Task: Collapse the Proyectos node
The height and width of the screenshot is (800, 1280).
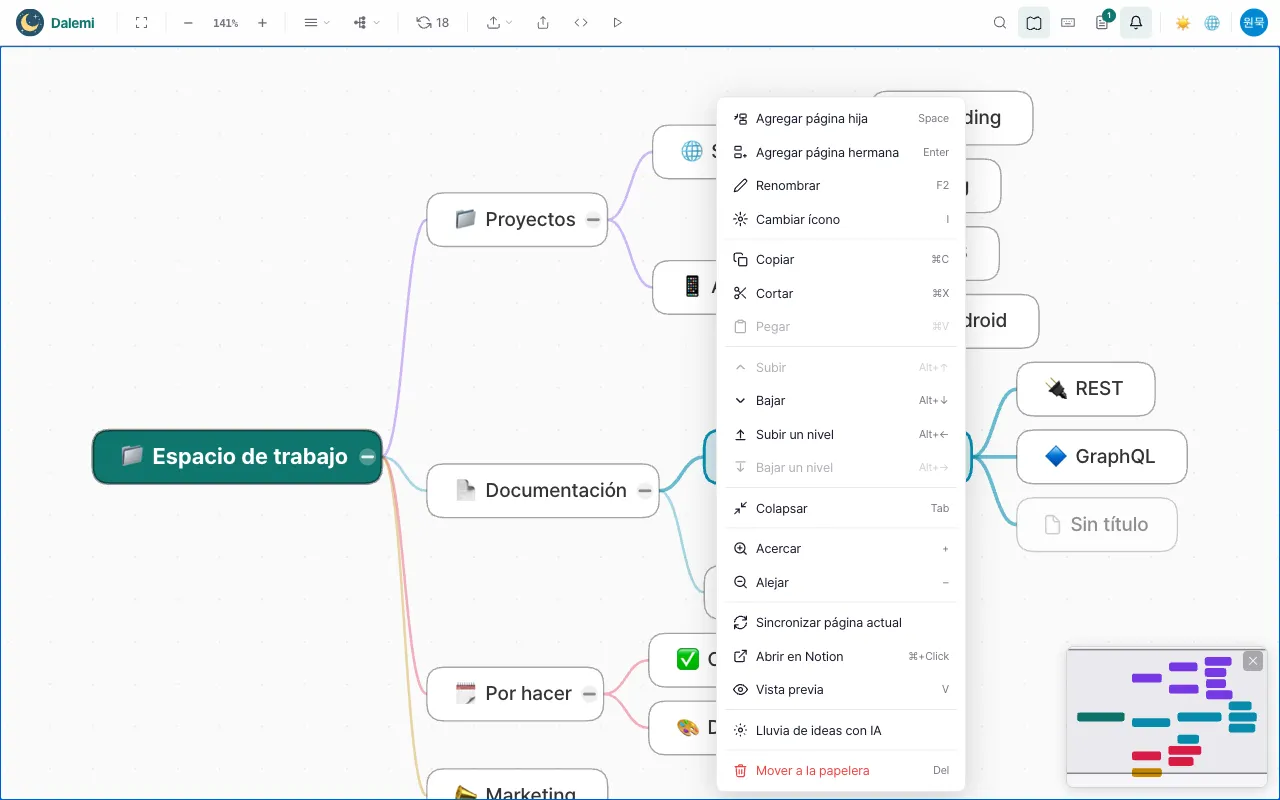Action: coord(593,220)
